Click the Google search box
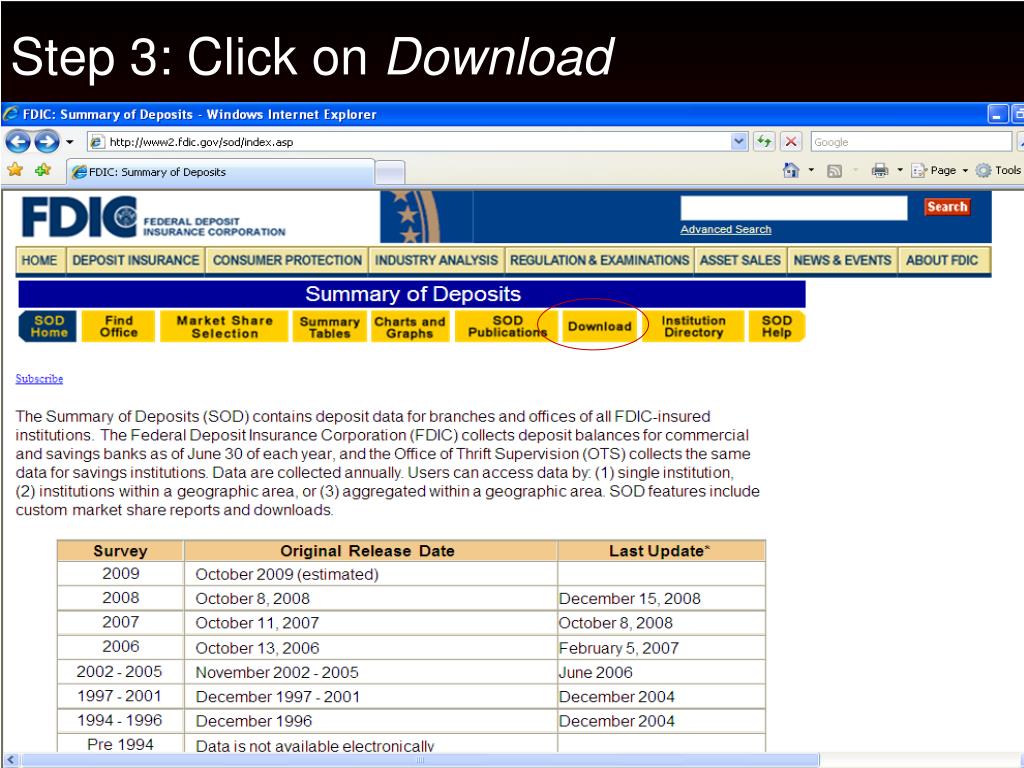Viewport: 1024px width, 768px height. click(911, 142)
